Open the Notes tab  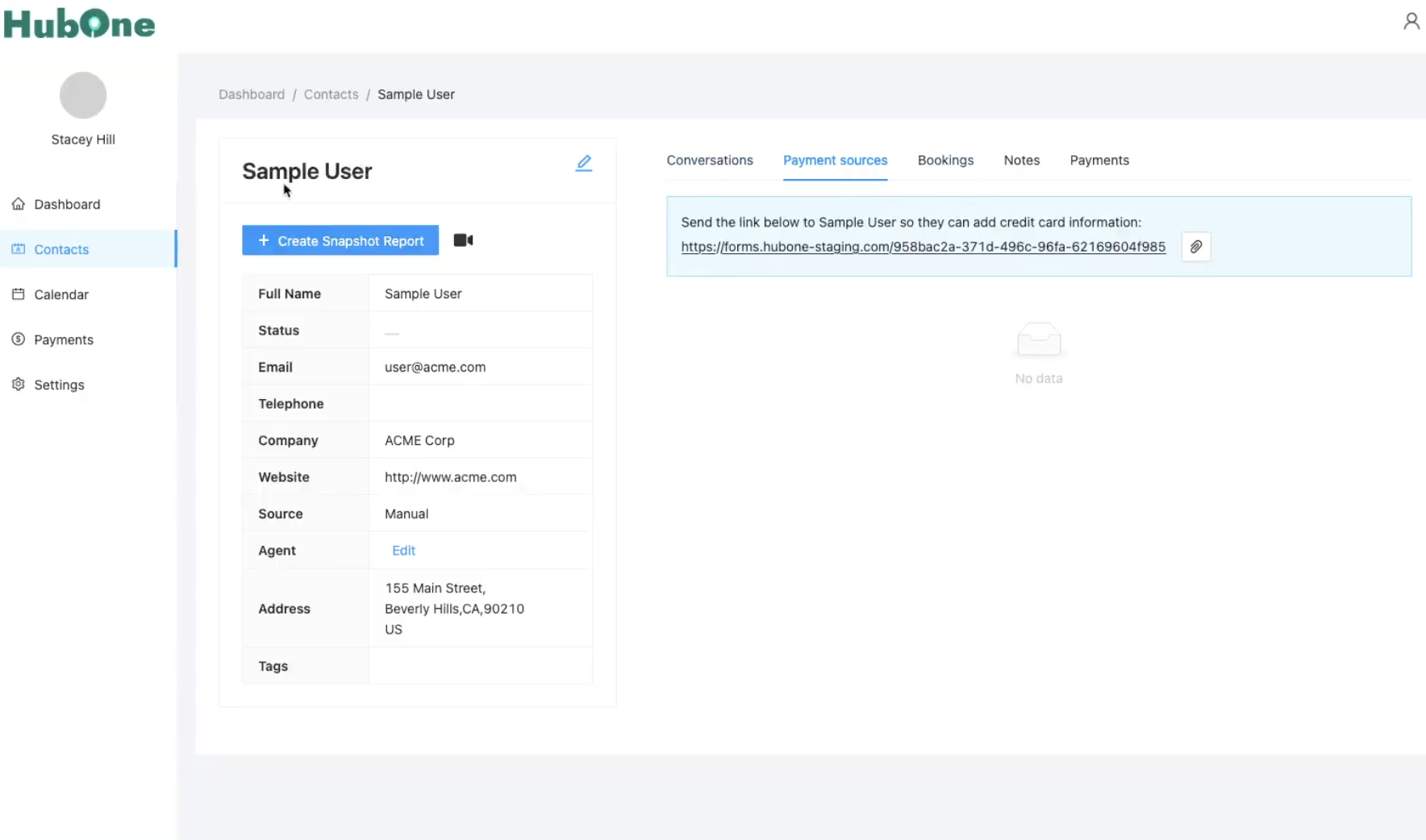point(1022,160)
